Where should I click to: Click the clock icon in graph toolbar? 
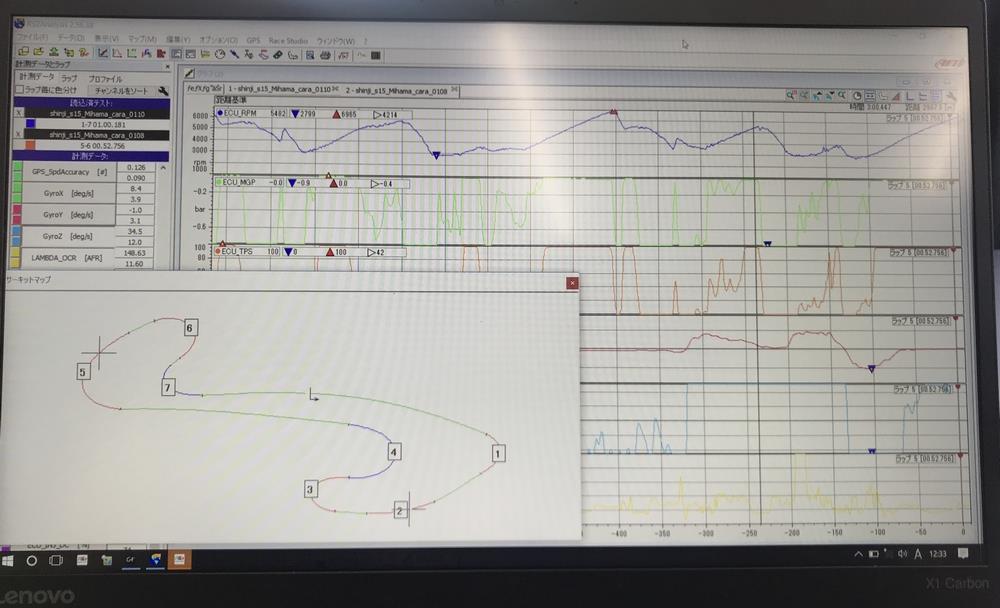[857, 96]
